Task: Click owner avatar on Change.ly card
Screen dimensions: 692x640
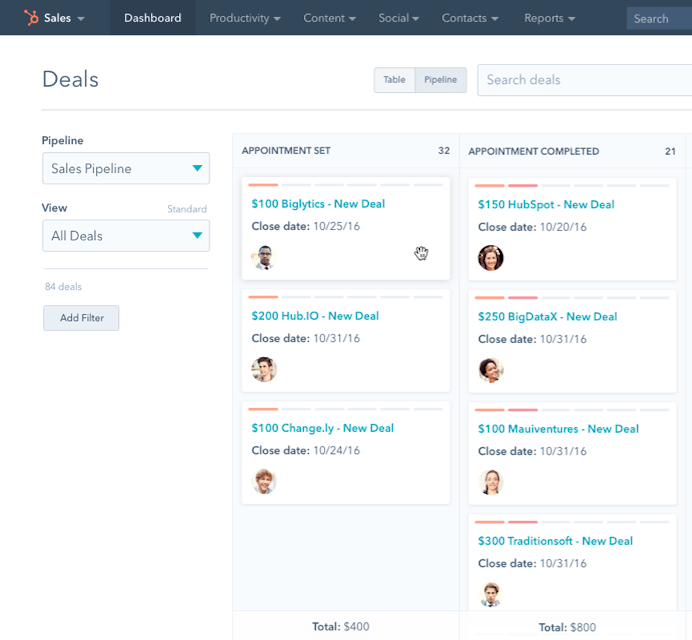Action: click(x=264, y=482)
